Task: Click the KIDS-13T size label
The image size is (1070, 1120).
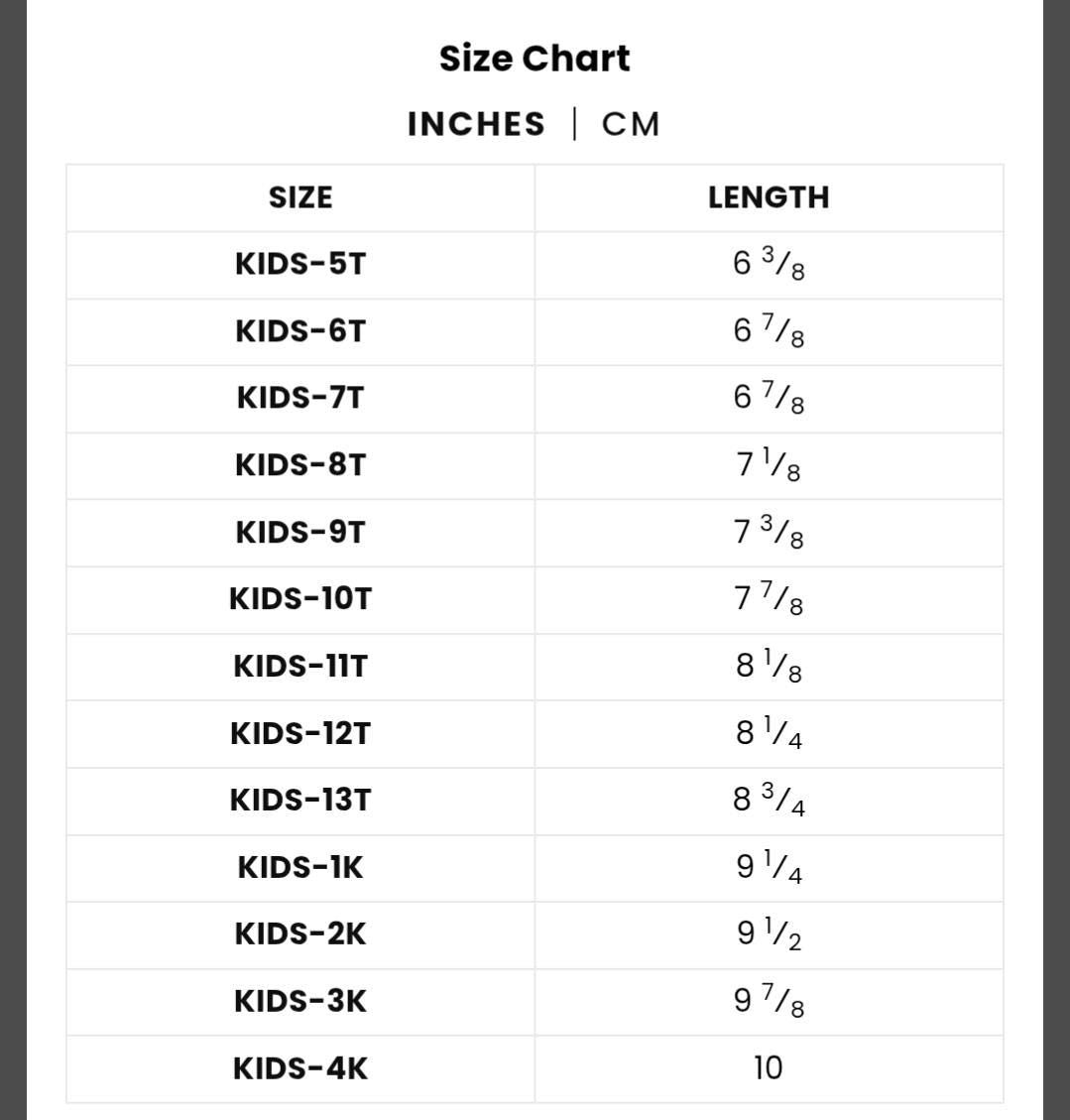Action: [x=300, y=800]
